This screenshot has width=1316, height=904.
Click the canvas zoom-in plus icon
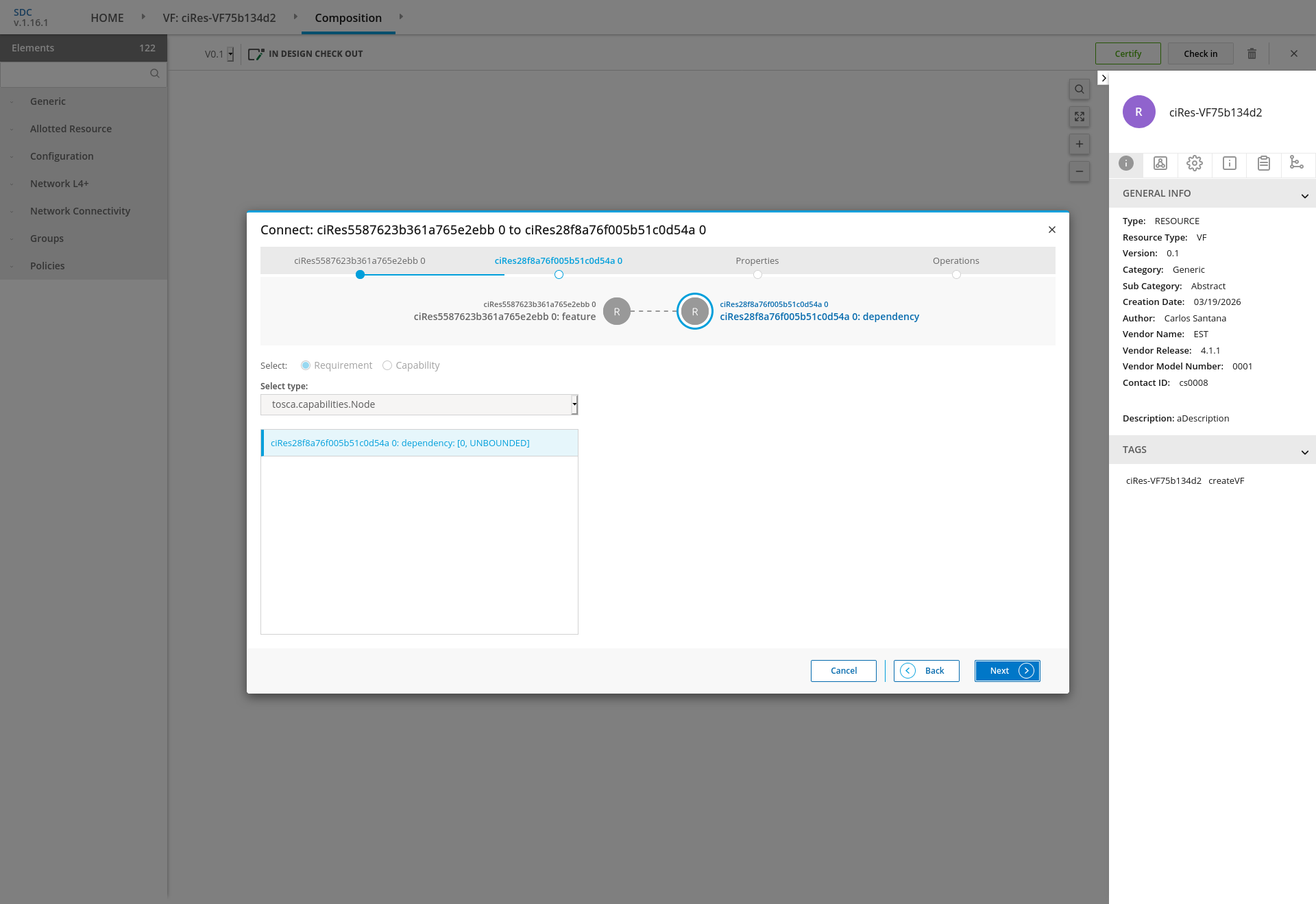1080,144
